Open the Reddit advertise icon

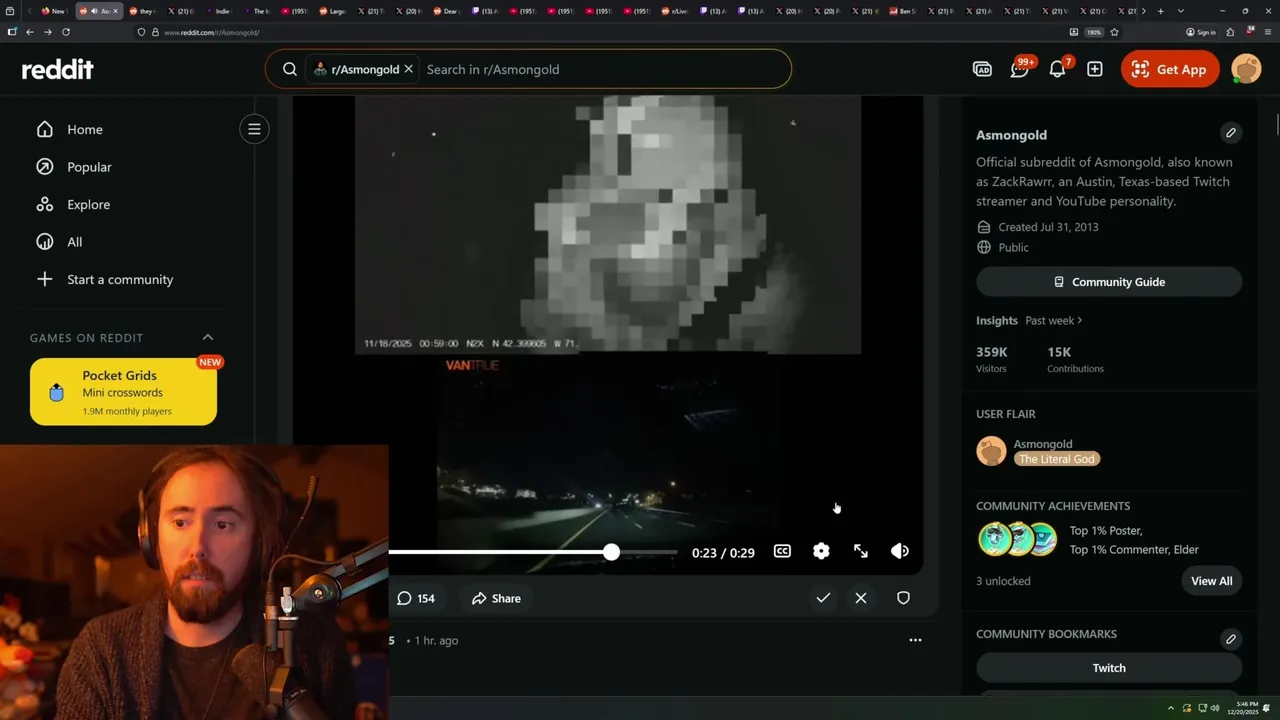[982, 69]
